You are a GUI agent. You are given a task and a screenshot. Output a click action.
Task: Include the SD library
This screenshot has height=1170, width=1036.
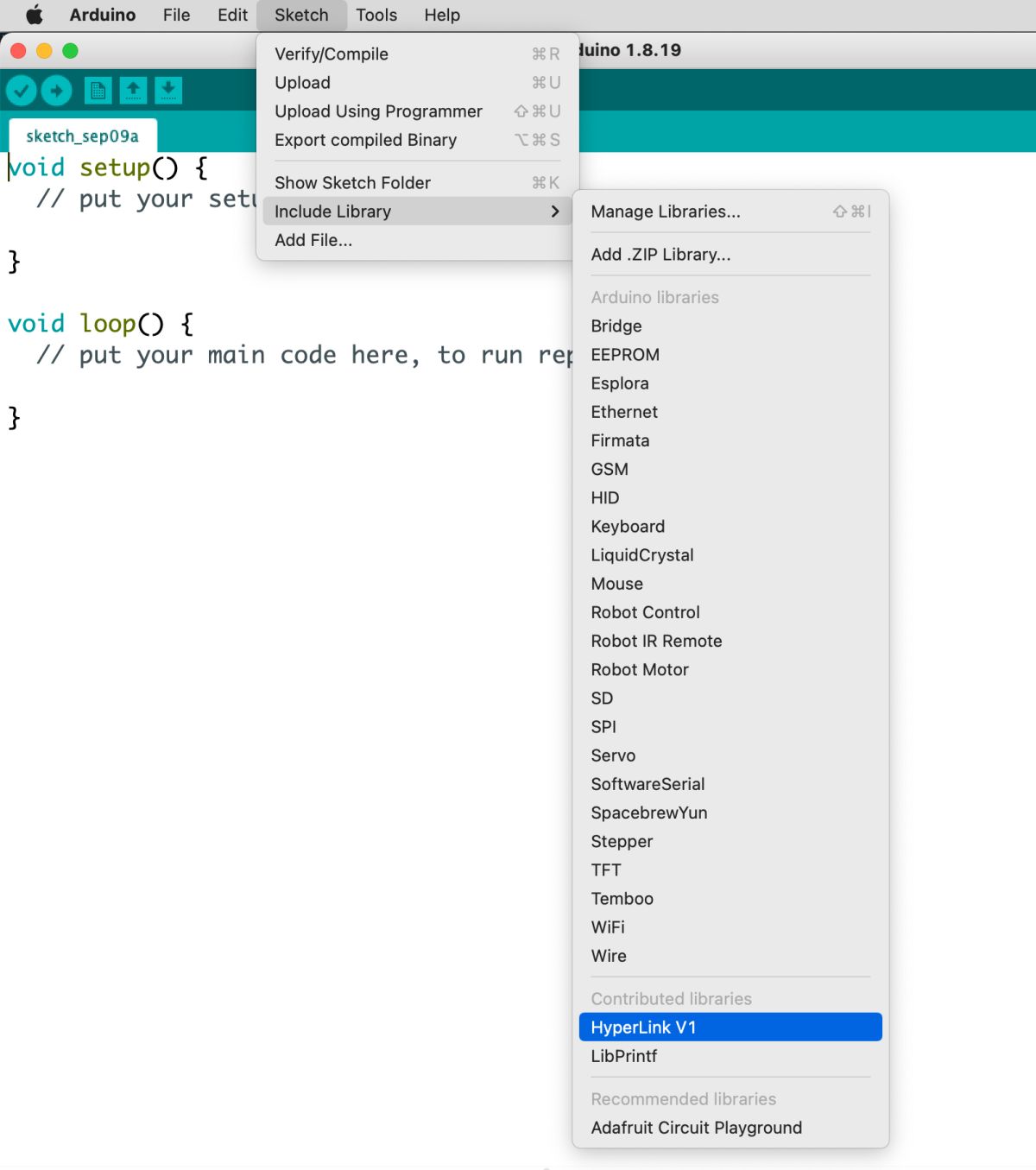pos(730,698)
